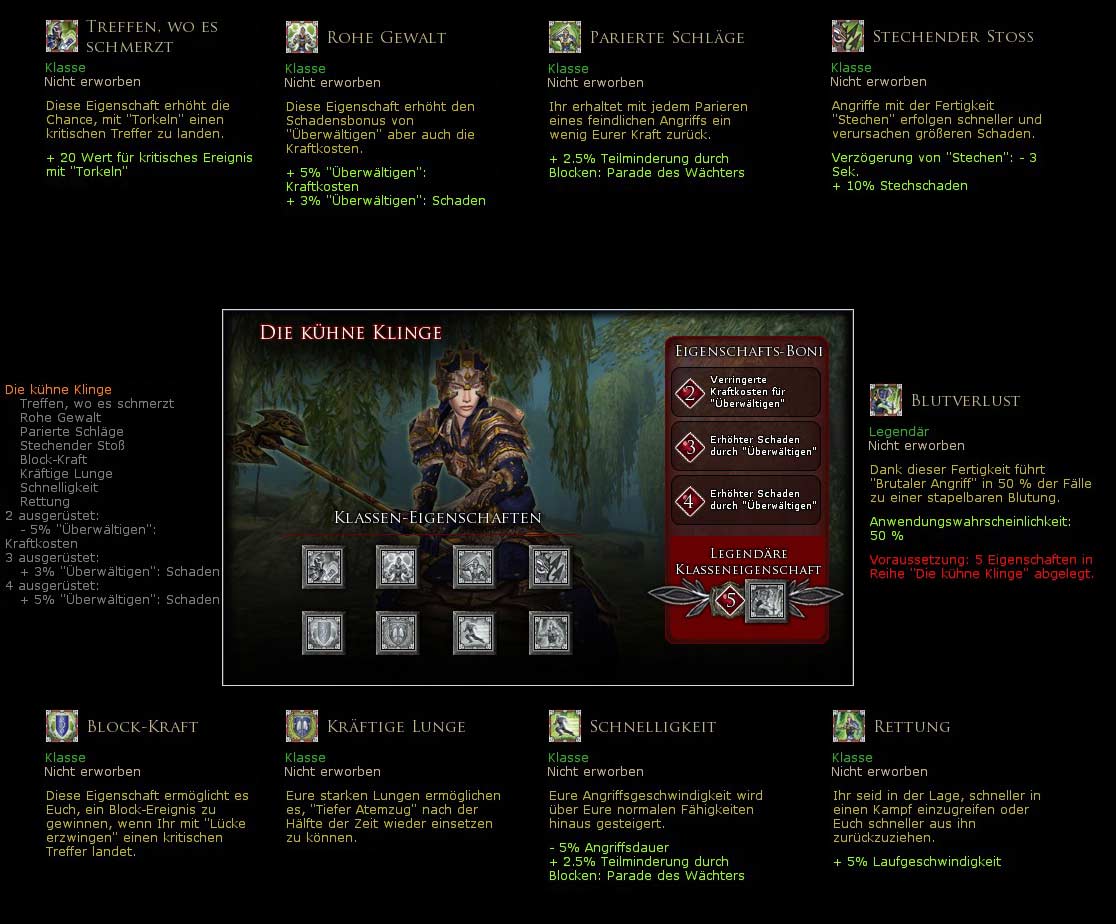1116x924 pixels.
Task: Select the bottom-right slot under Klassen-Eigenschaften
Action: click(550, 633)
